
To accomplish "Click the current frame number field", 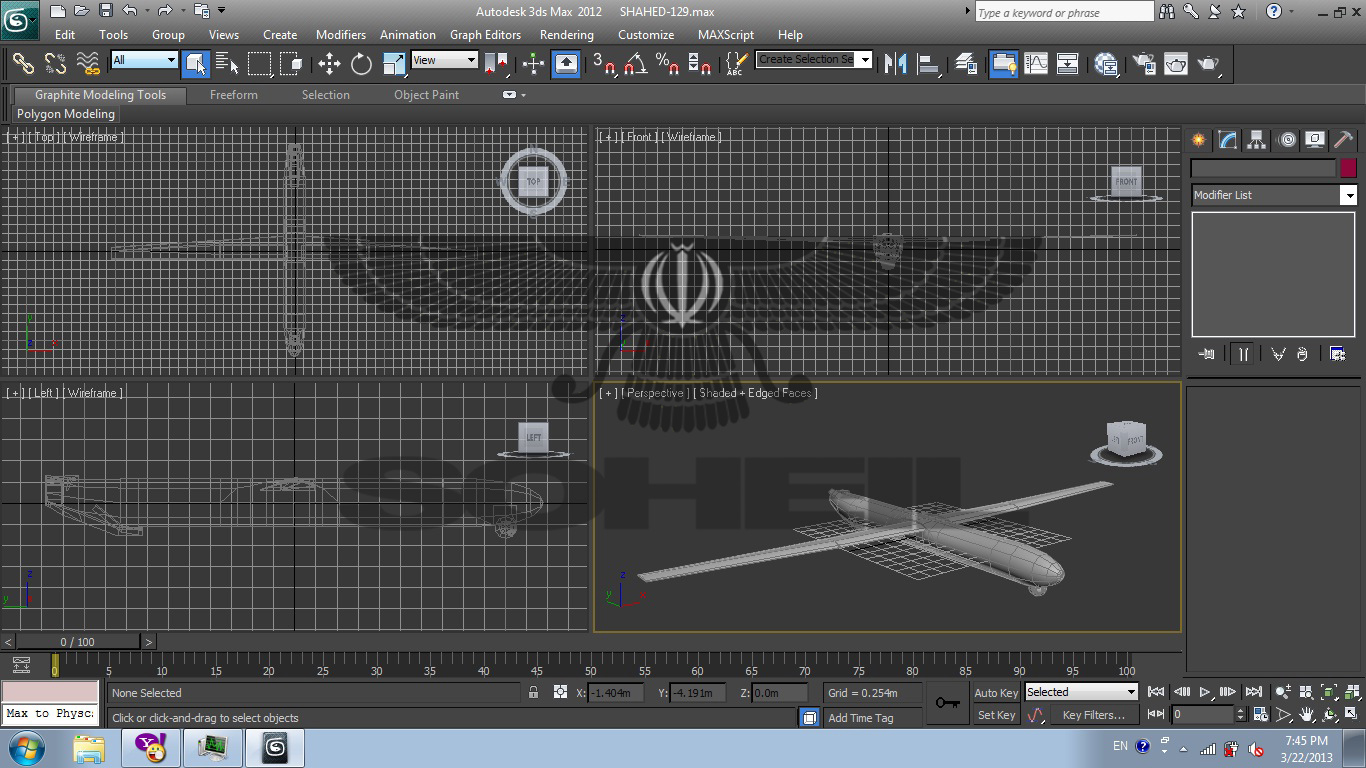I will pyautogui.click(x=1203, y=715).
